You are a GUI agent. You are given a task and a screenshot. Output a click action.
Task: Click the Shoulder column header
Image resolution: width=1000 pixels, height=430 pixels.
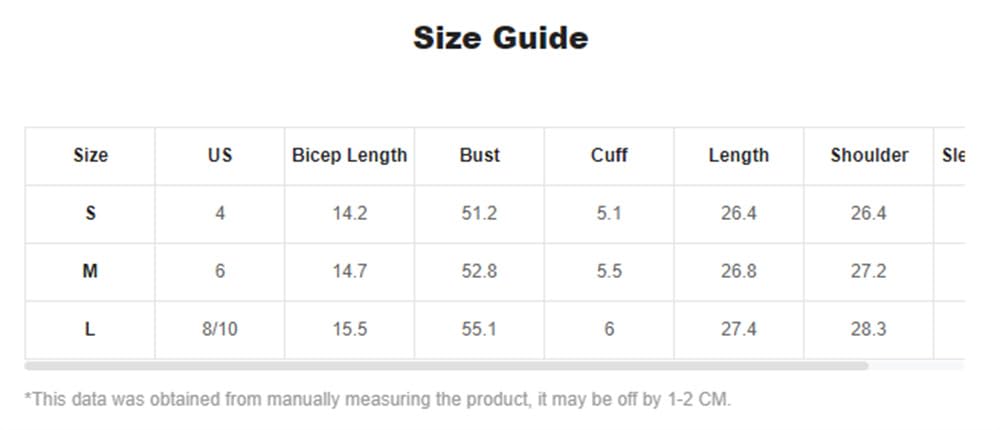pyautogui.click(x=869, y=155)
